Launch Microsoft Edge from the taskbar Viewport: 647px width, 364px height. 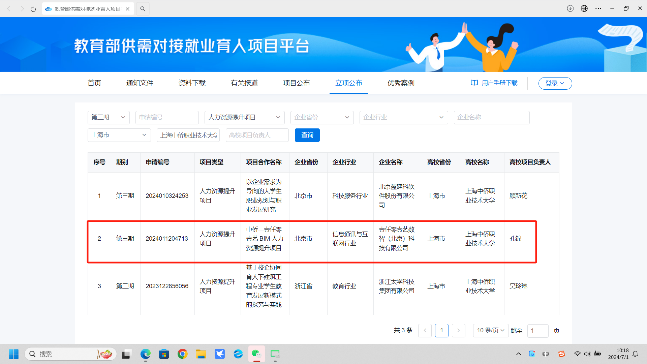point(145,354)
